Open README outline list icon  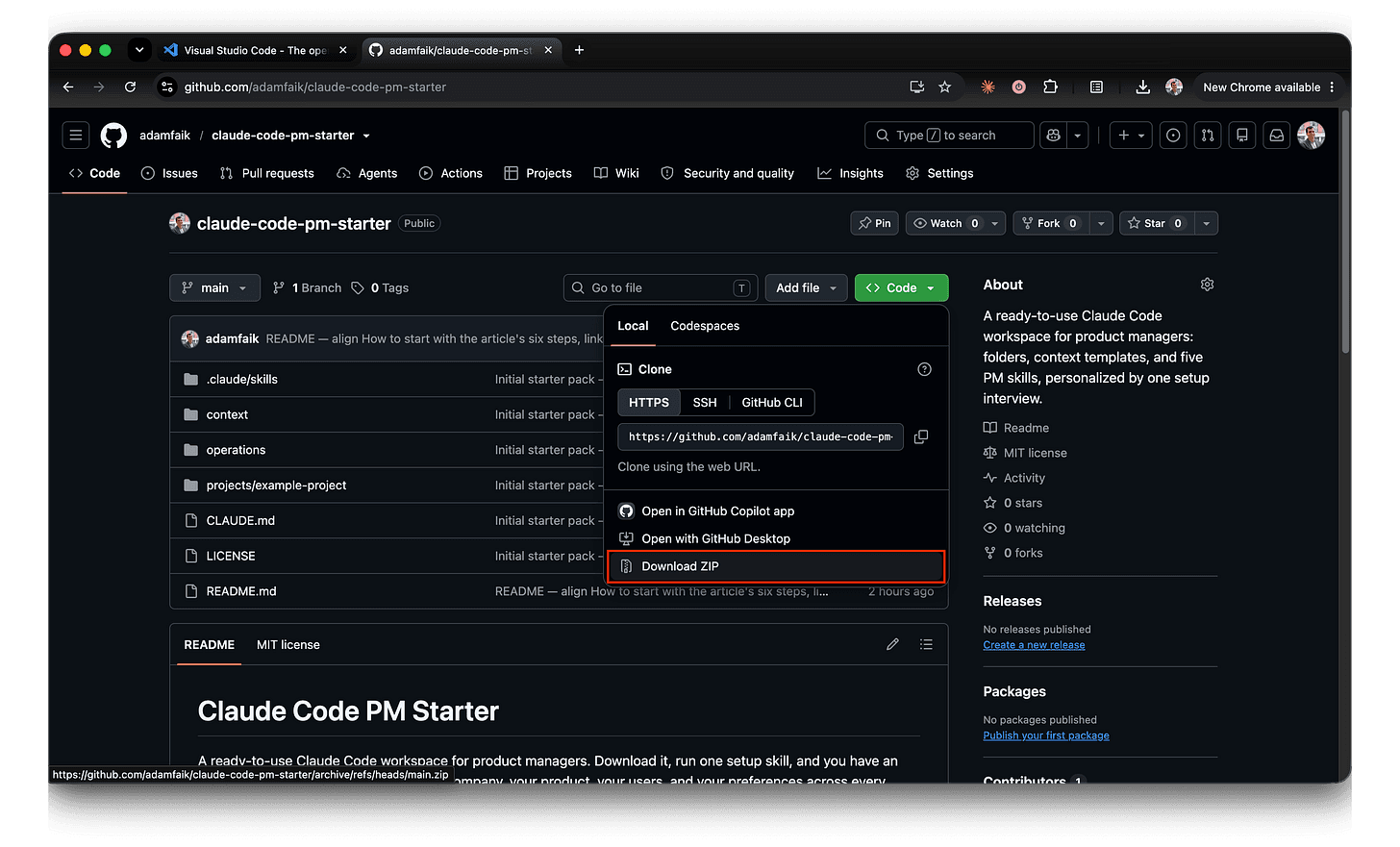(x=926, y=644)
